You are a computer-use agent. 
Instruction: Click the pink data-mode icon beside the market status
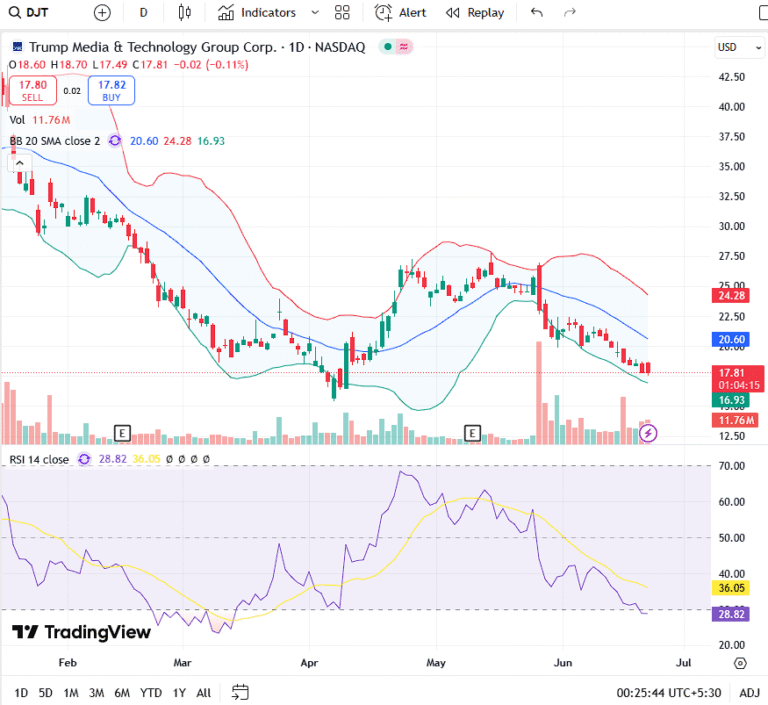[404, 47]
